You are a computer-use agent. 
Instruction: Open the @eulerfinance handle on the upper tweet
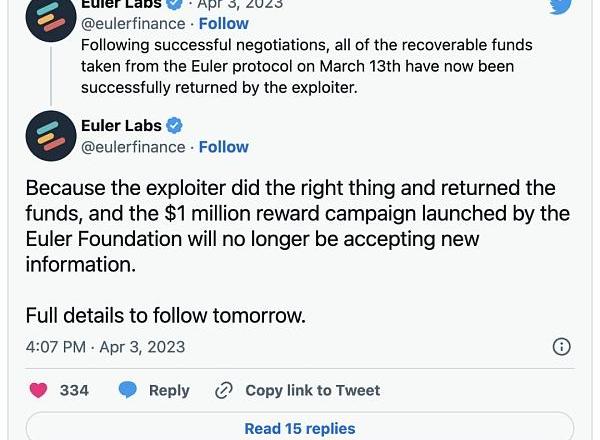[133, 23]
